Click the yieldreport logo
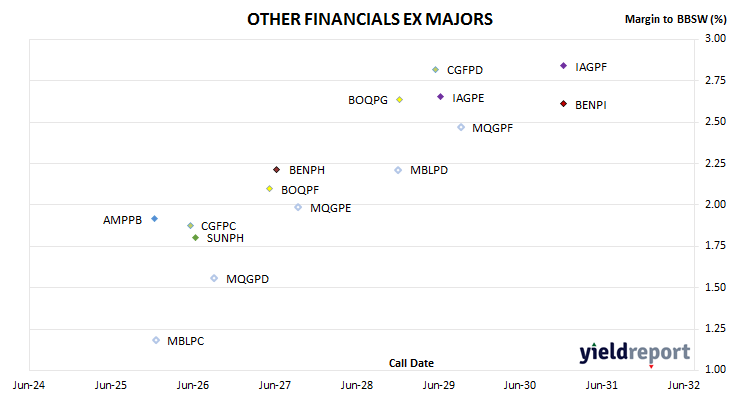730x399 pixels. (x=635, y=352)
